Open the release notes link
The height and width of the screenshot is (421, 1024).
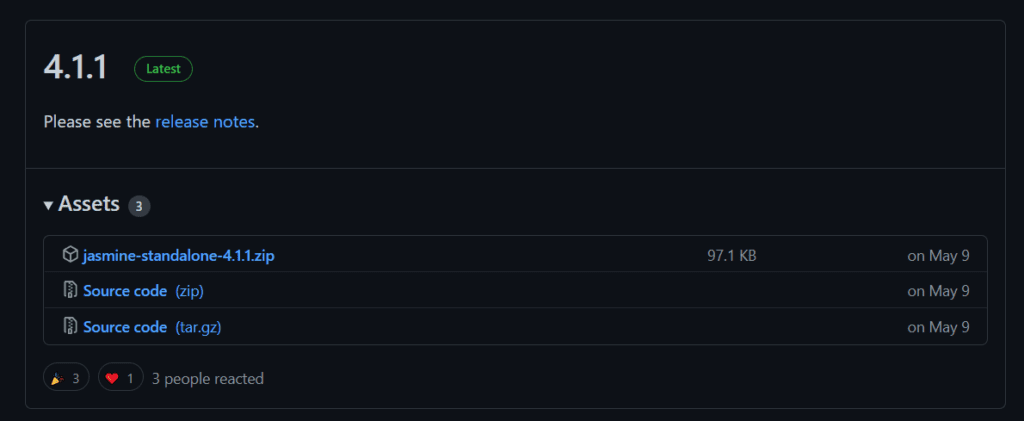pos(205,122)
